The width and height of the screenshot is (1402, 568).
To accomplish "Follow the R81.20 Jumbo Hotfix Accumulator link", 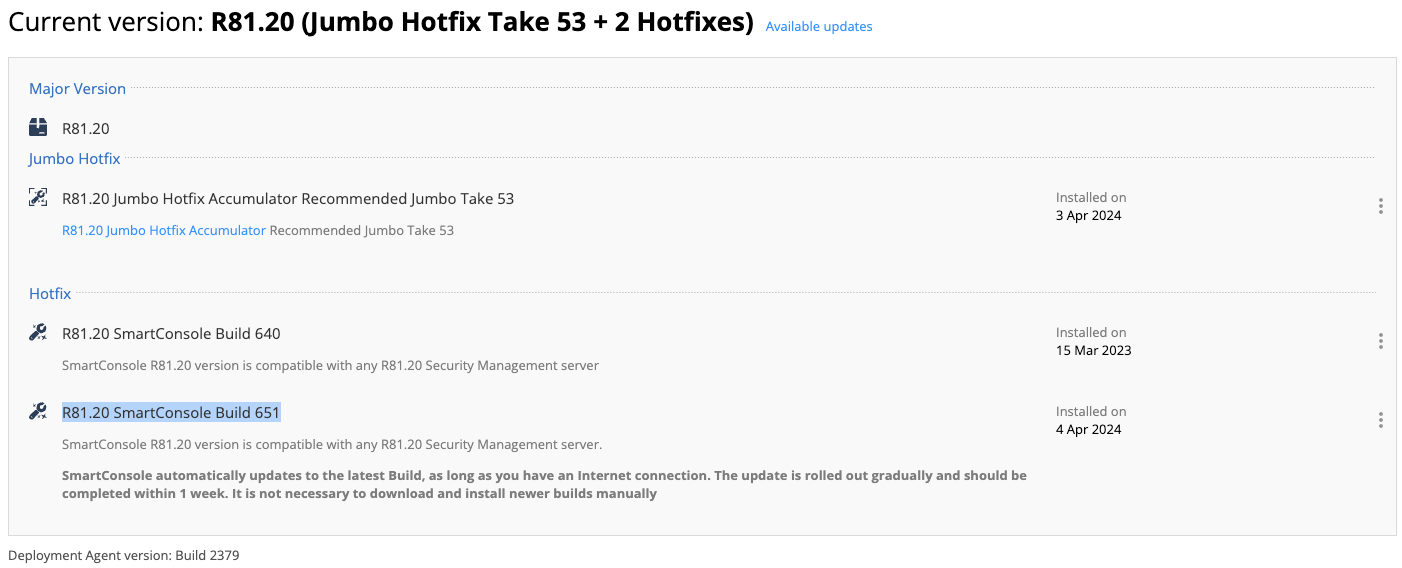I will 164,230.
